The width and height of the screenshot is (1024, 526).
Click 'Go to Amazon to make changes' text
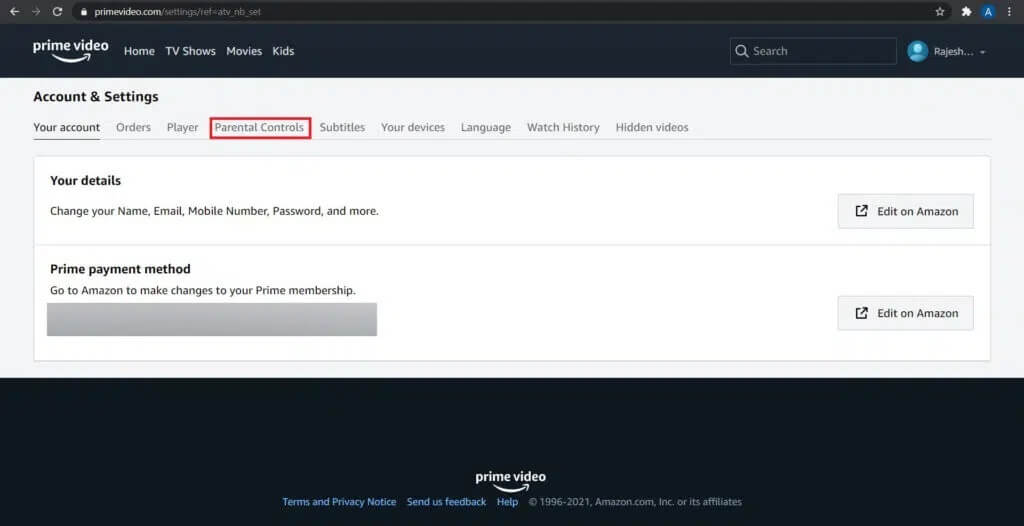203,290
